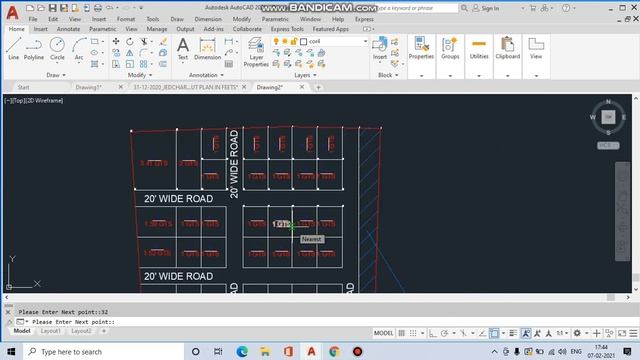640x360 pixels.
Task: Open the AutoCAD application menu
Action: click(x=13, y=13)
